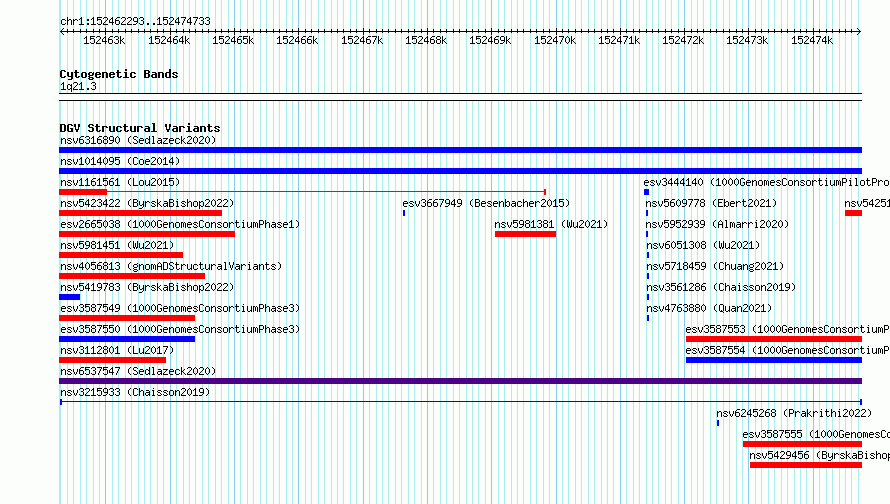Viewport: 890px width, 504px height.
Task: Select nsv5952939 (Almarri2020) label
Action: point(717,224)
